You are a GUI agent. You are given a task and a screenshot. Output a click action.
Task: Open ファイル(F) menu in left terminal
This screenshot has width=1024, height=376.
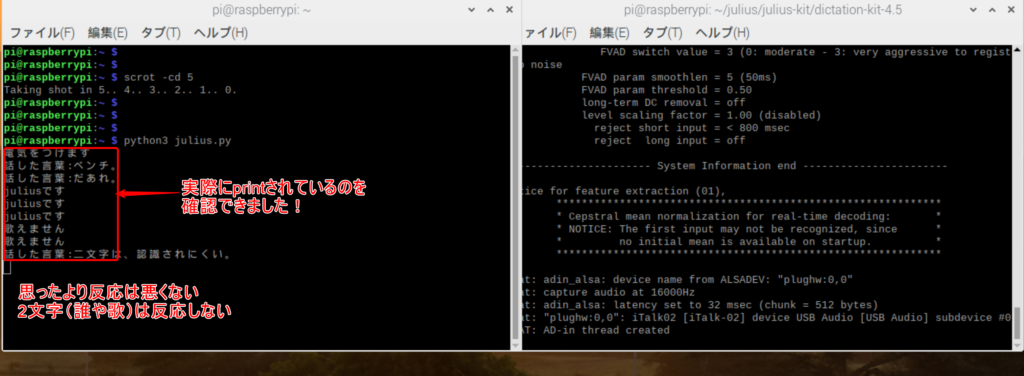click(42, 33)
